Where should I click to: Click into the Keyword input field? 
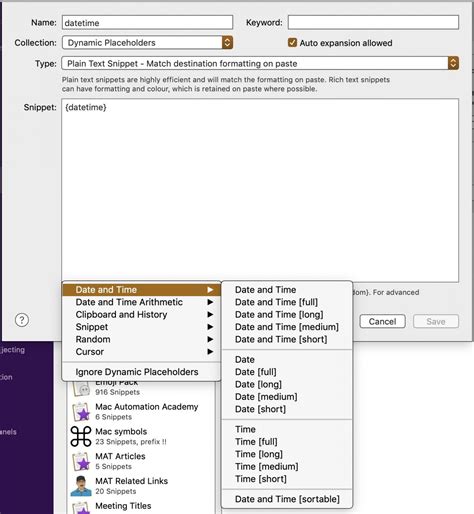(373, 22)
